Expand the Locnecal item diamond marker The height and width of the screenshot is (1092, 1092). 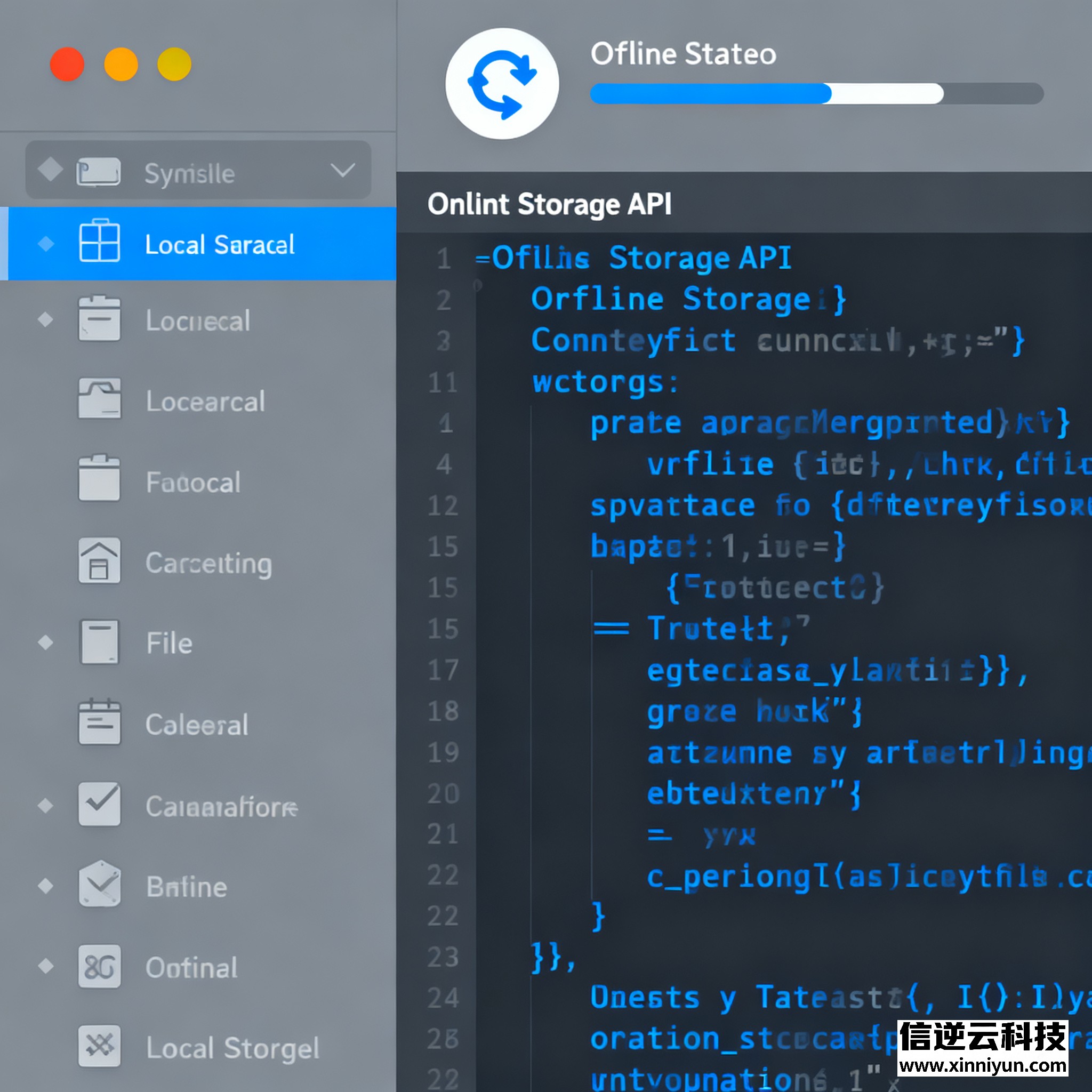(x=46, y=319)
